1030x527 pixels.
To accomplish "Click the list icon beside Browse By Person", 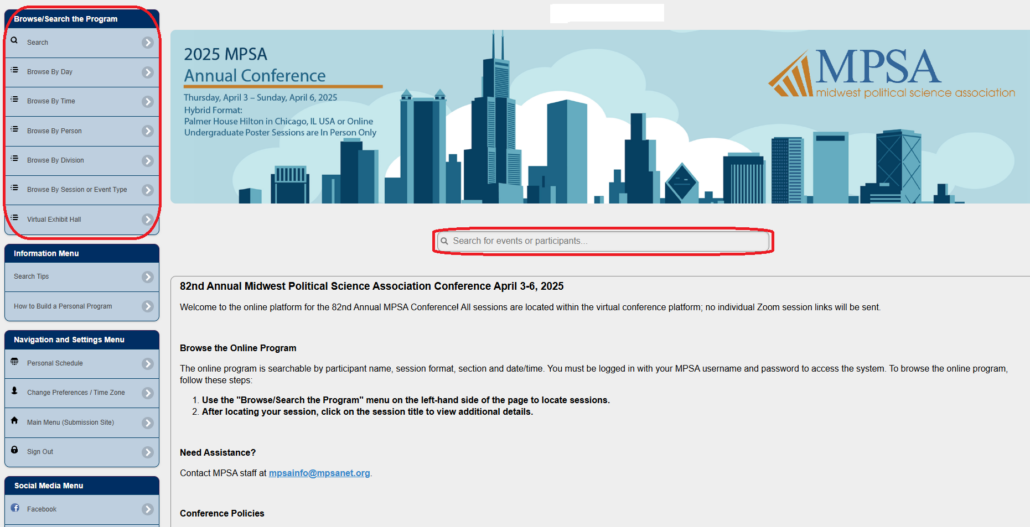I will pos(14,129).
